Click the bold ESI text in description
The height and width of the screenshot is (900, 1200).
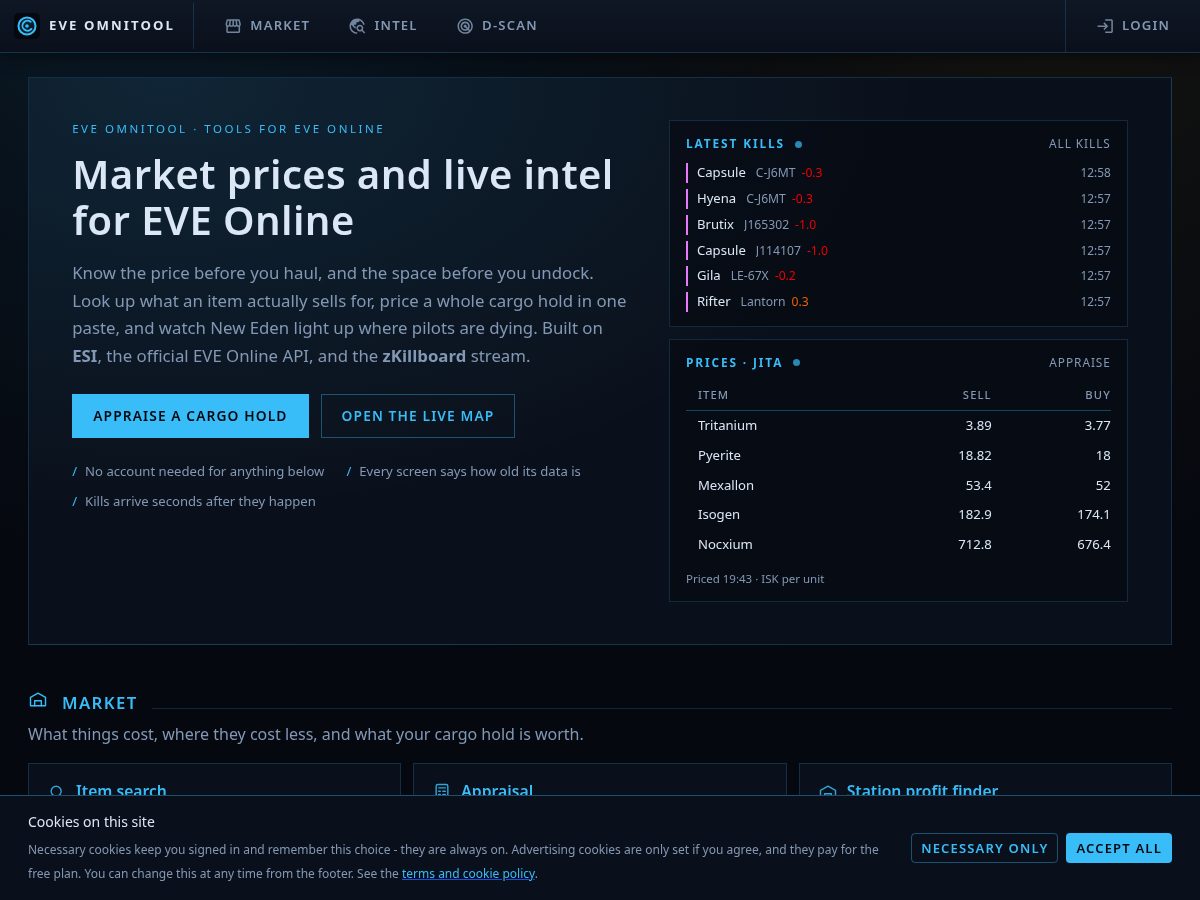point(85,356)
